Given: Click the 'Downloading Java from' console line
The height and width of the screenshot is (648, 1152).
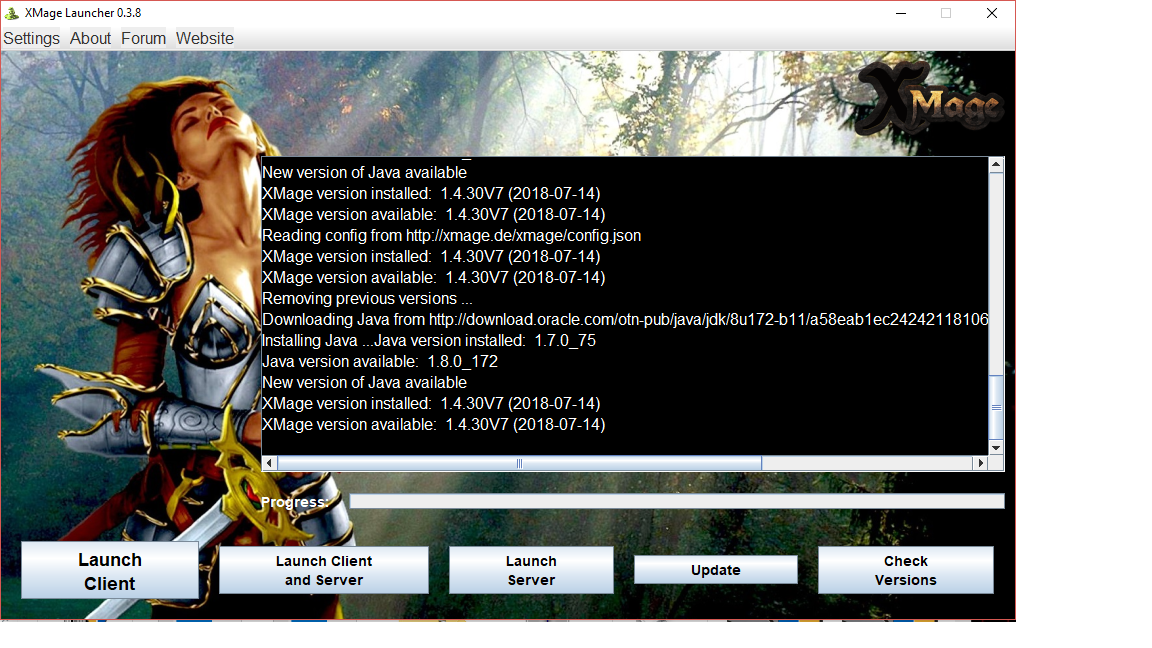Looking at the screenshot, I should [x=625, y=320].
